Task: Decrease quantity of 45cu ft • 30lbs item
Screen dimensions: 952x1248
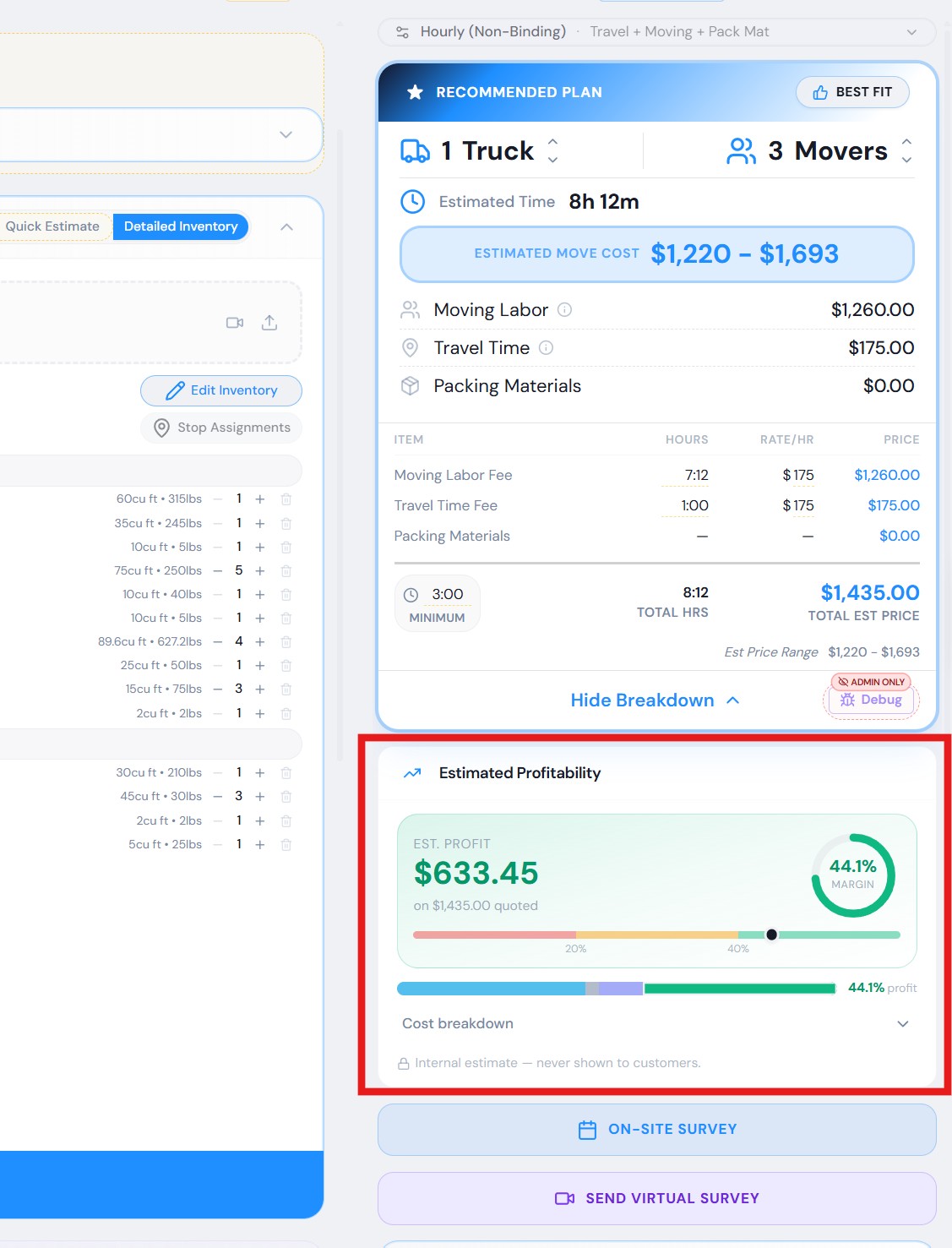Action: pos(218,797)
